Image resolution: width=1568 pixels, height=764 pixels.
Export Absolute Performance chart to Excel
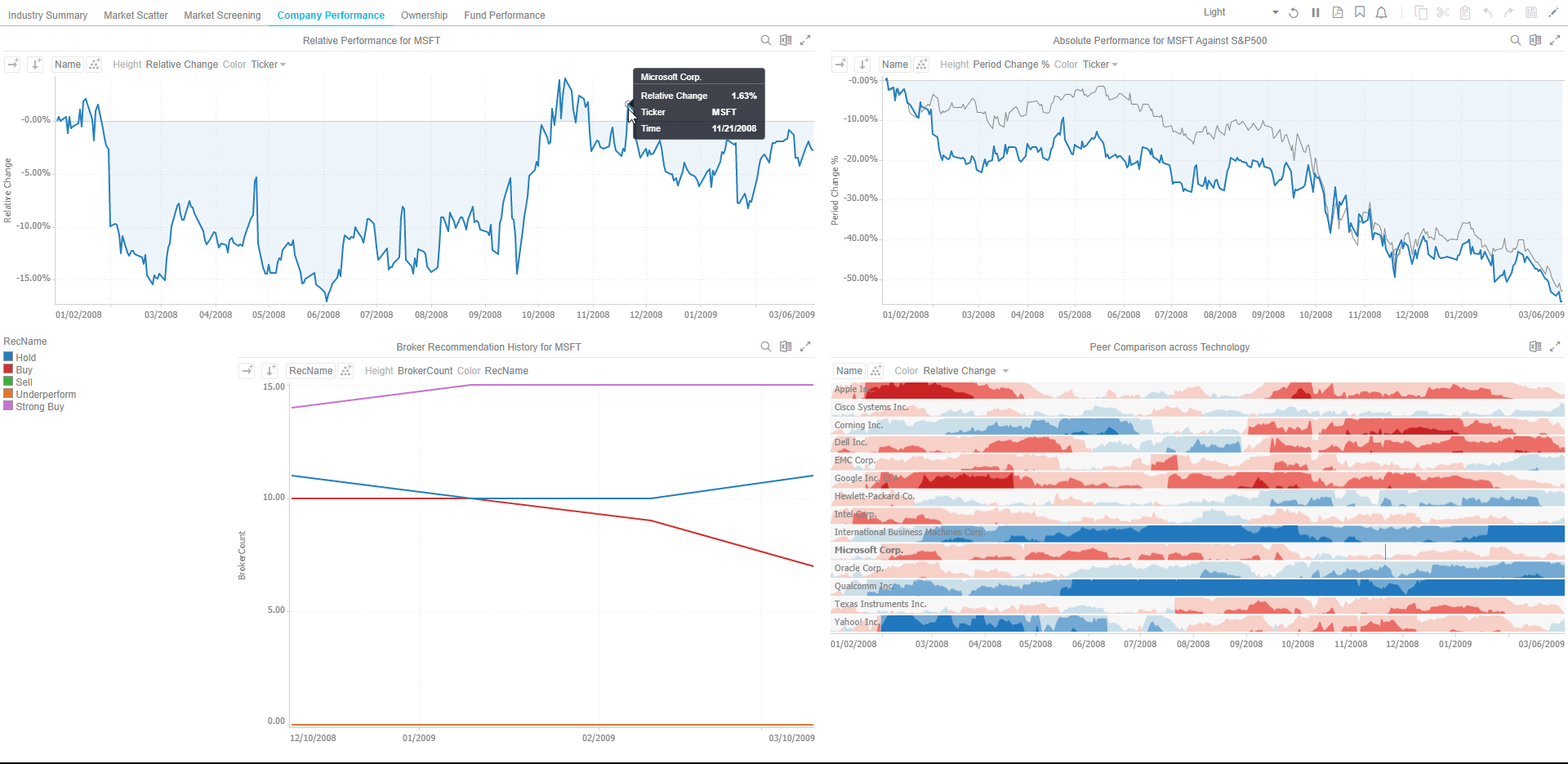coord(1535,40)
